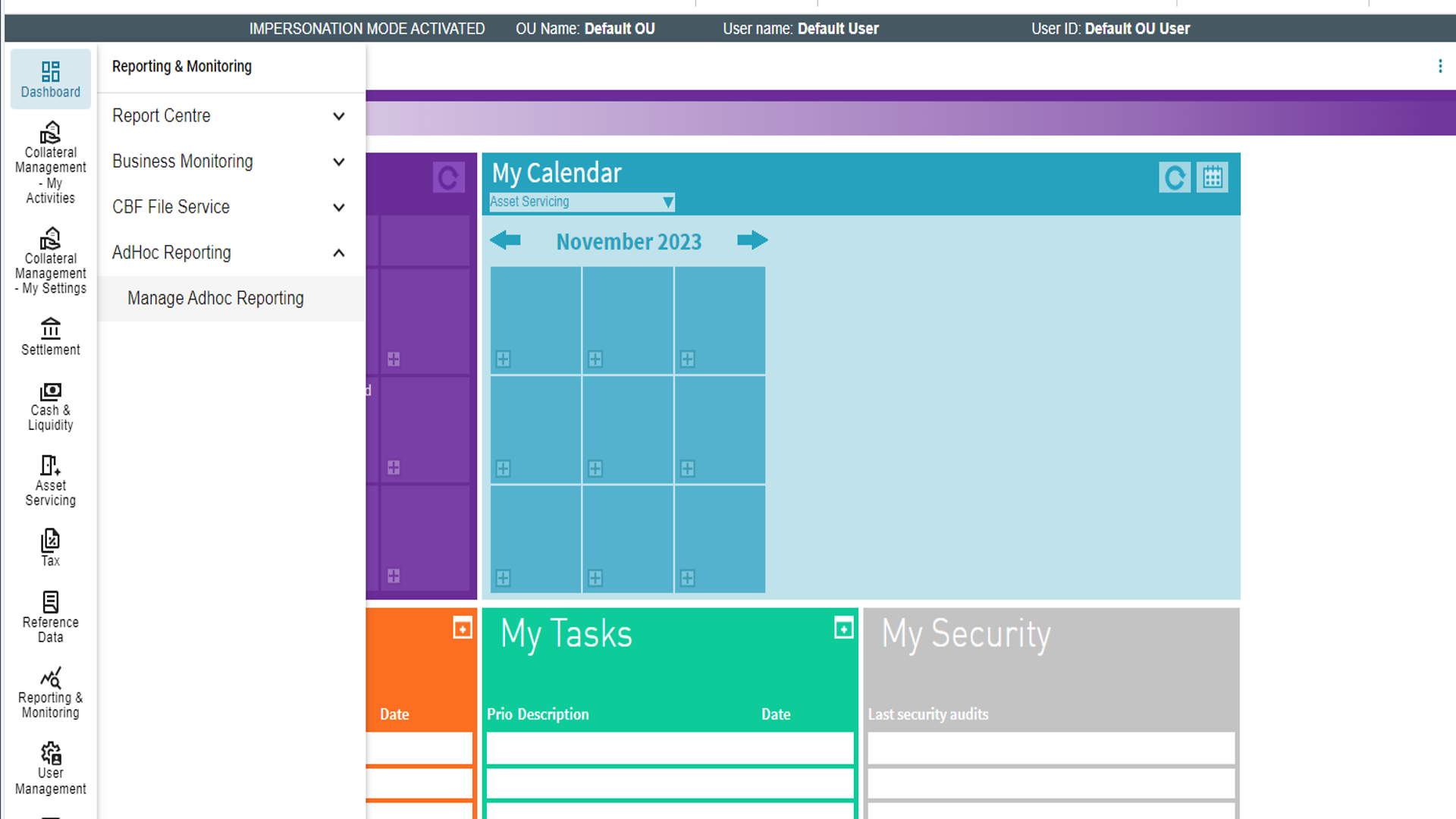Maximize the My Tasks widget
Viewport: 1456px width, 819px height.
click(843, 628)
